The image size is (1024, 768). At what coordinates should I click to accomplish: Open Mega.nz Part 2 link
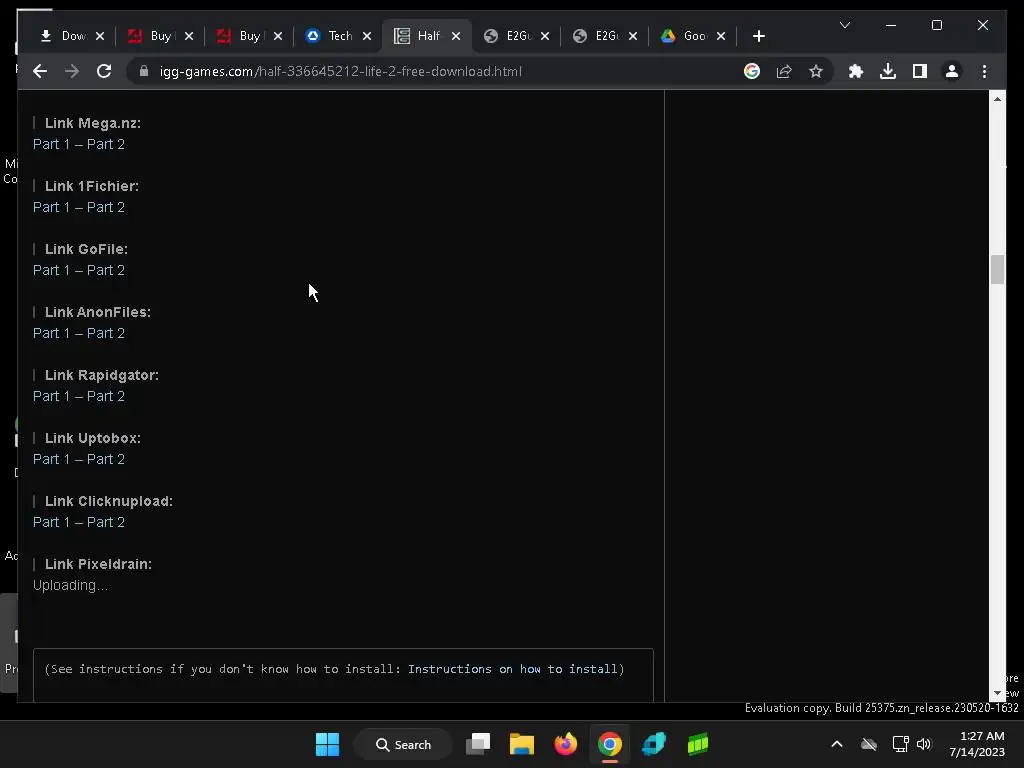coord(106,144)
